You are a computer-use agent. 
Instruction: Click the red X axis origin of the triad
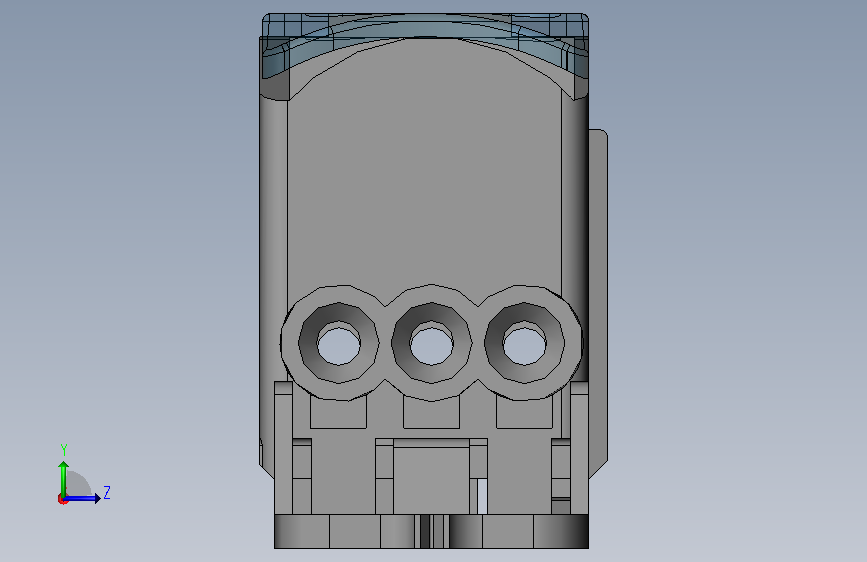(62, 499)
